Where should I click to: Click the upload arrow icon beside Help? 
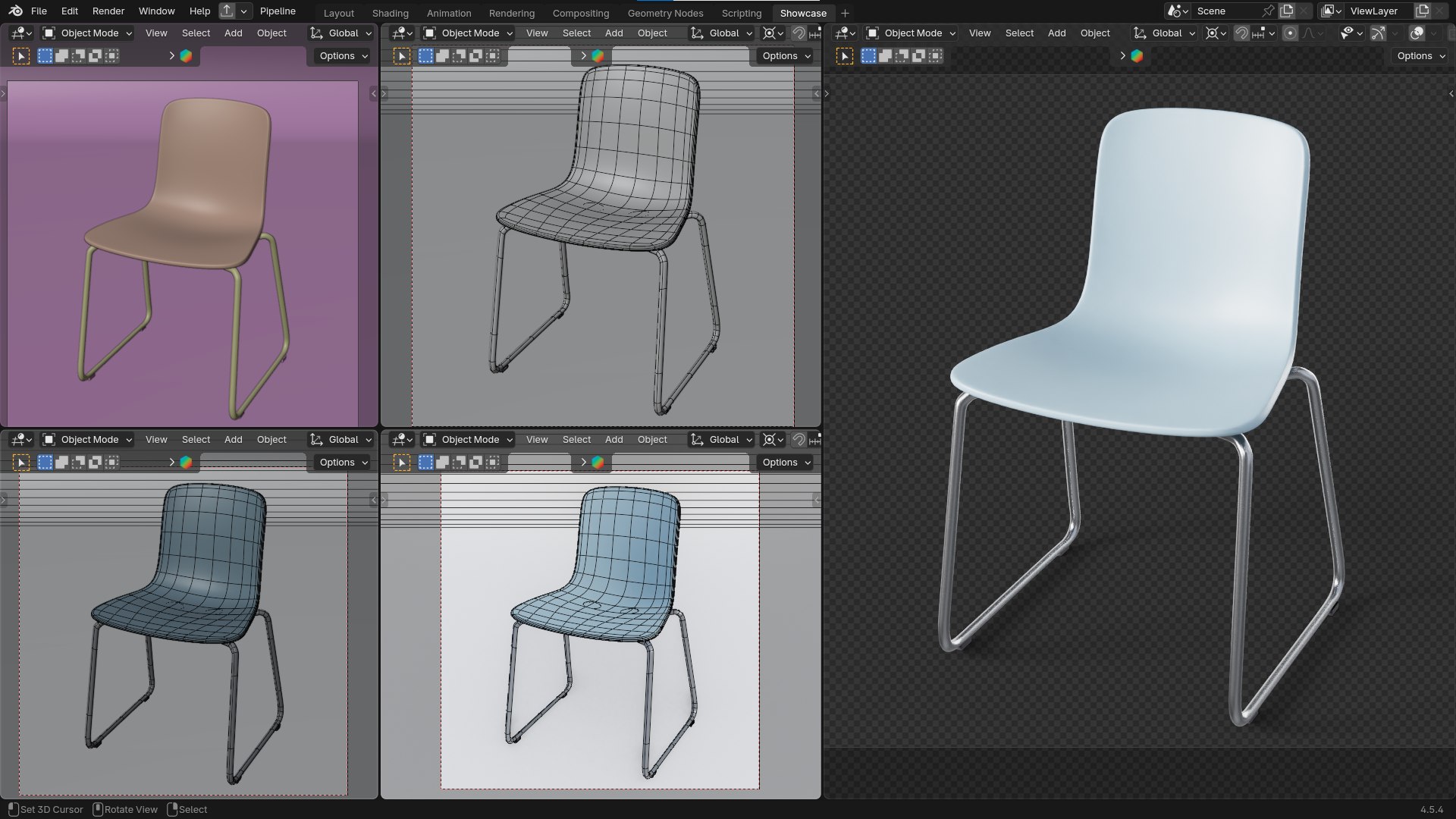point(227,11)
